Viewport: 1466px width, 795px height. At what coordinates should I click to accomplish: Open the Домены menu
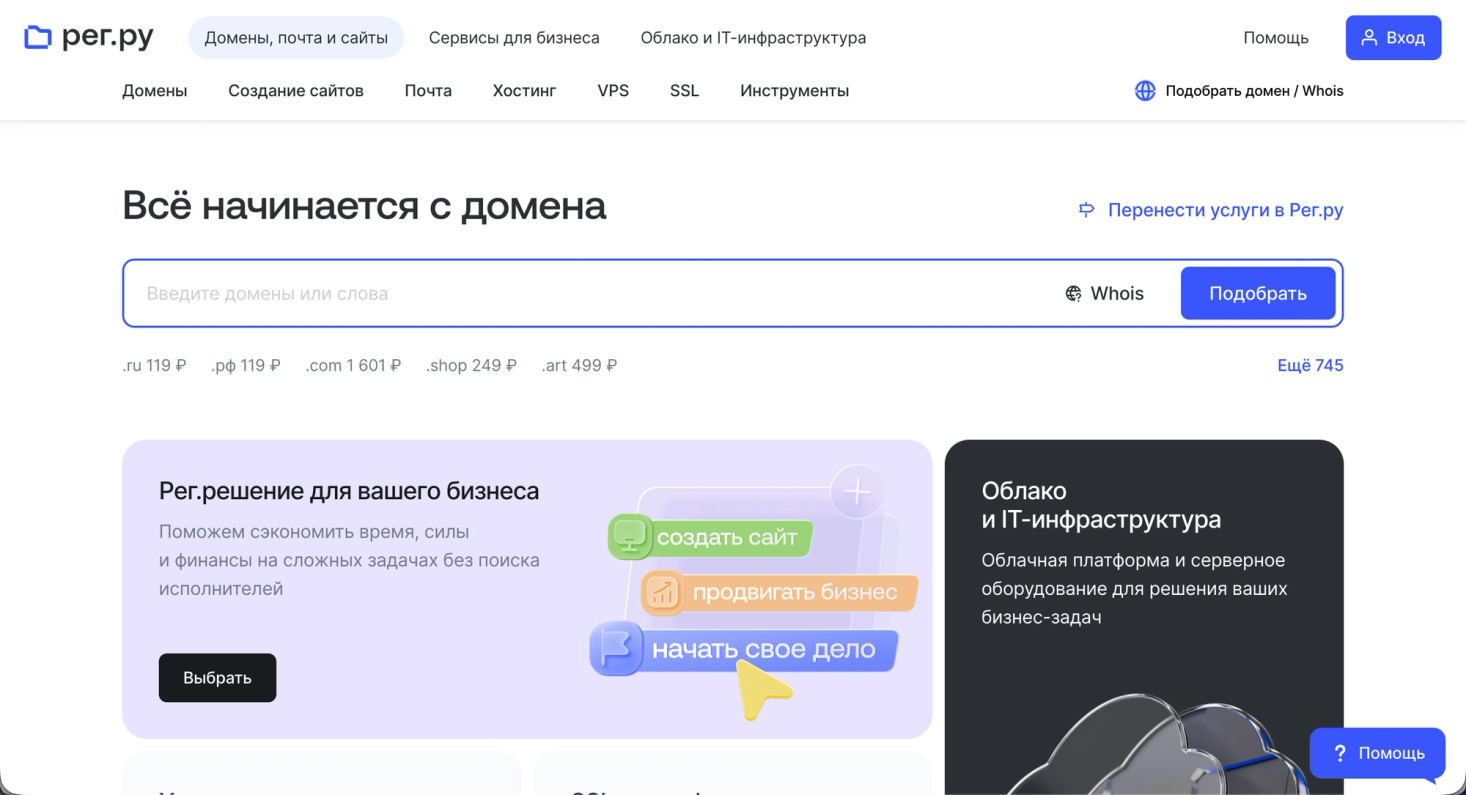tap(155, 91)
